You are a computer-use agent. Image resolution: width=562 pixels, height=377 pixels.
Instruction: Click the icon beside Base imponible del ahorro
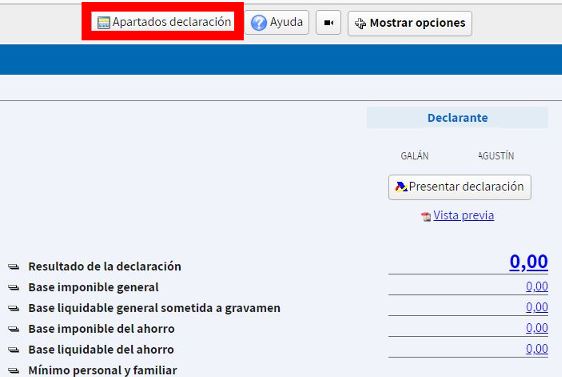click(x=14, y=329)
